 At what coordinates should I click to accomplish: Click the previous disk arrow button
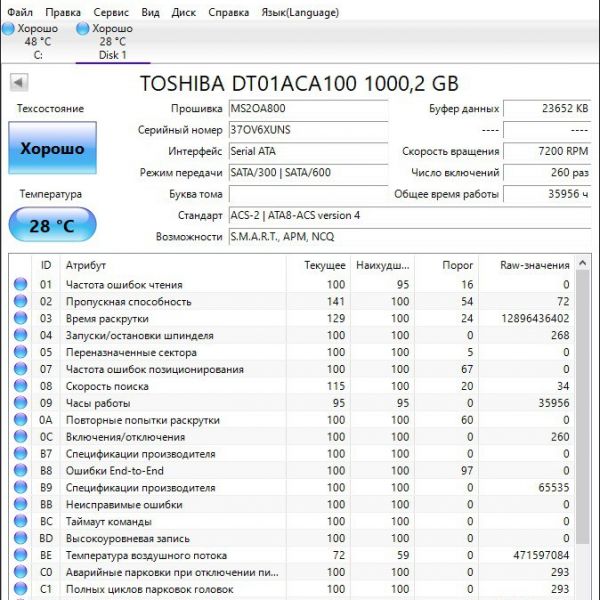coord(19,82)
